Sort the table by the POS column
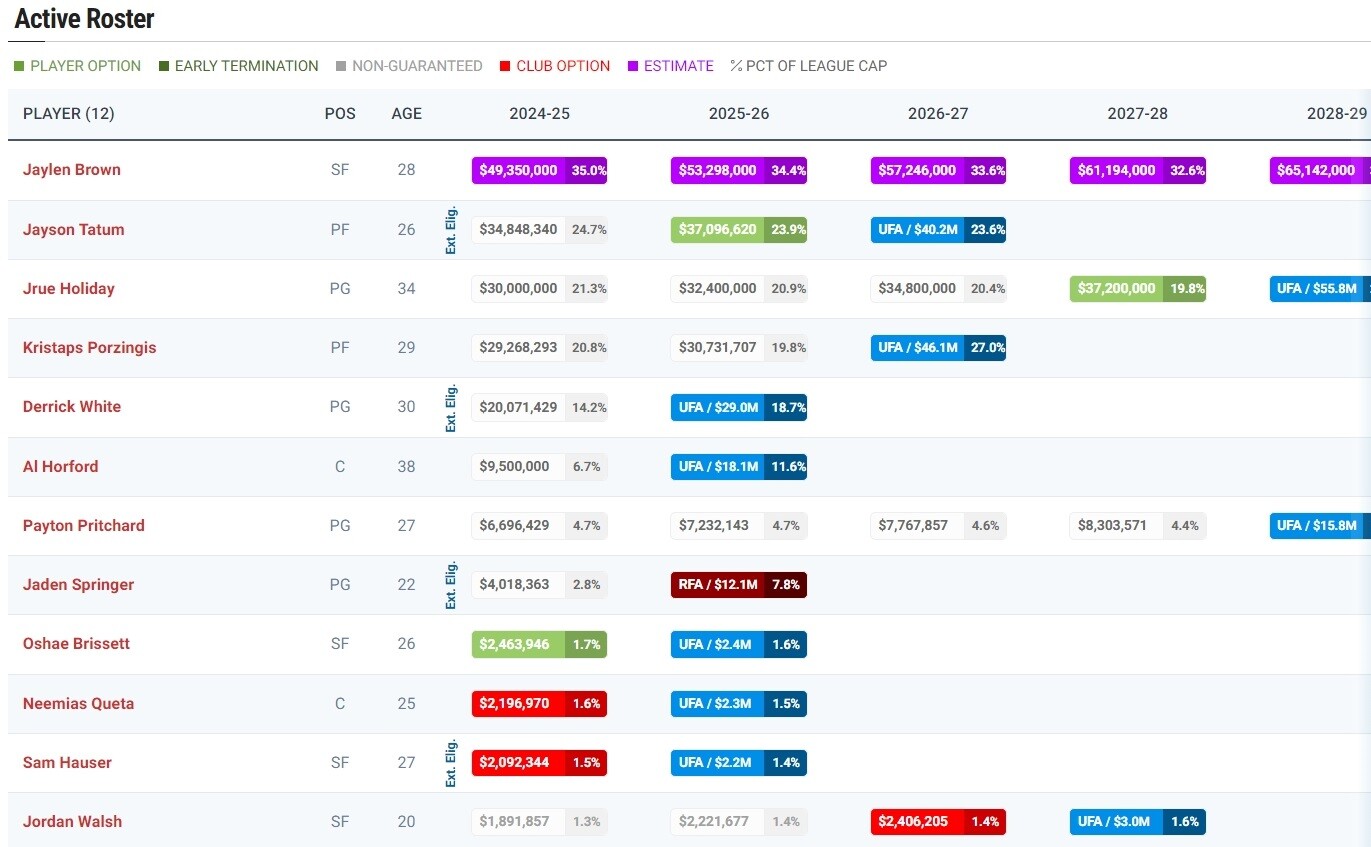1371x847 pixels. coord(340,114)
